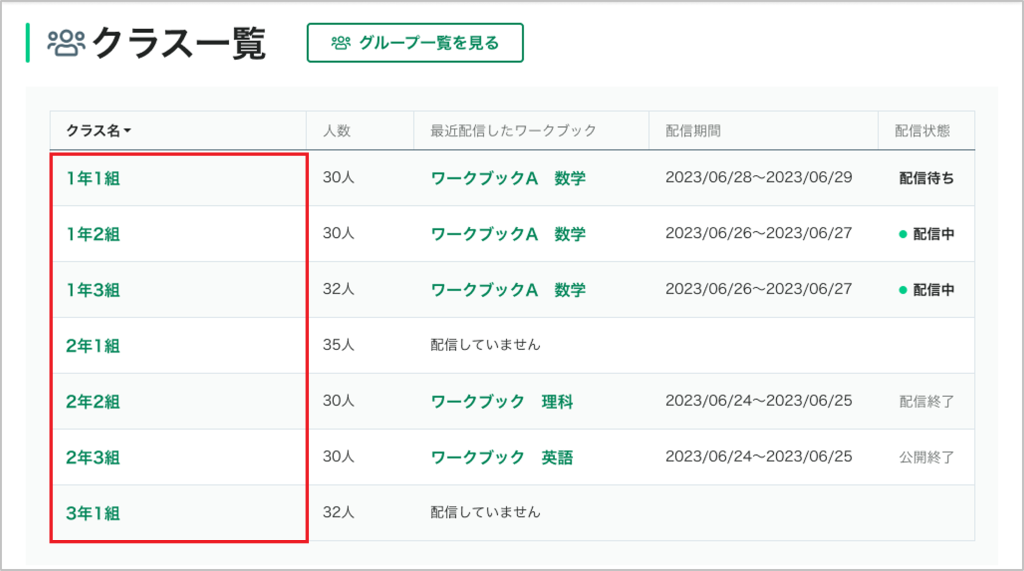This screenshot has height=571, width=1024.
Task: Open class 1年2組
Action: point(93,234)
